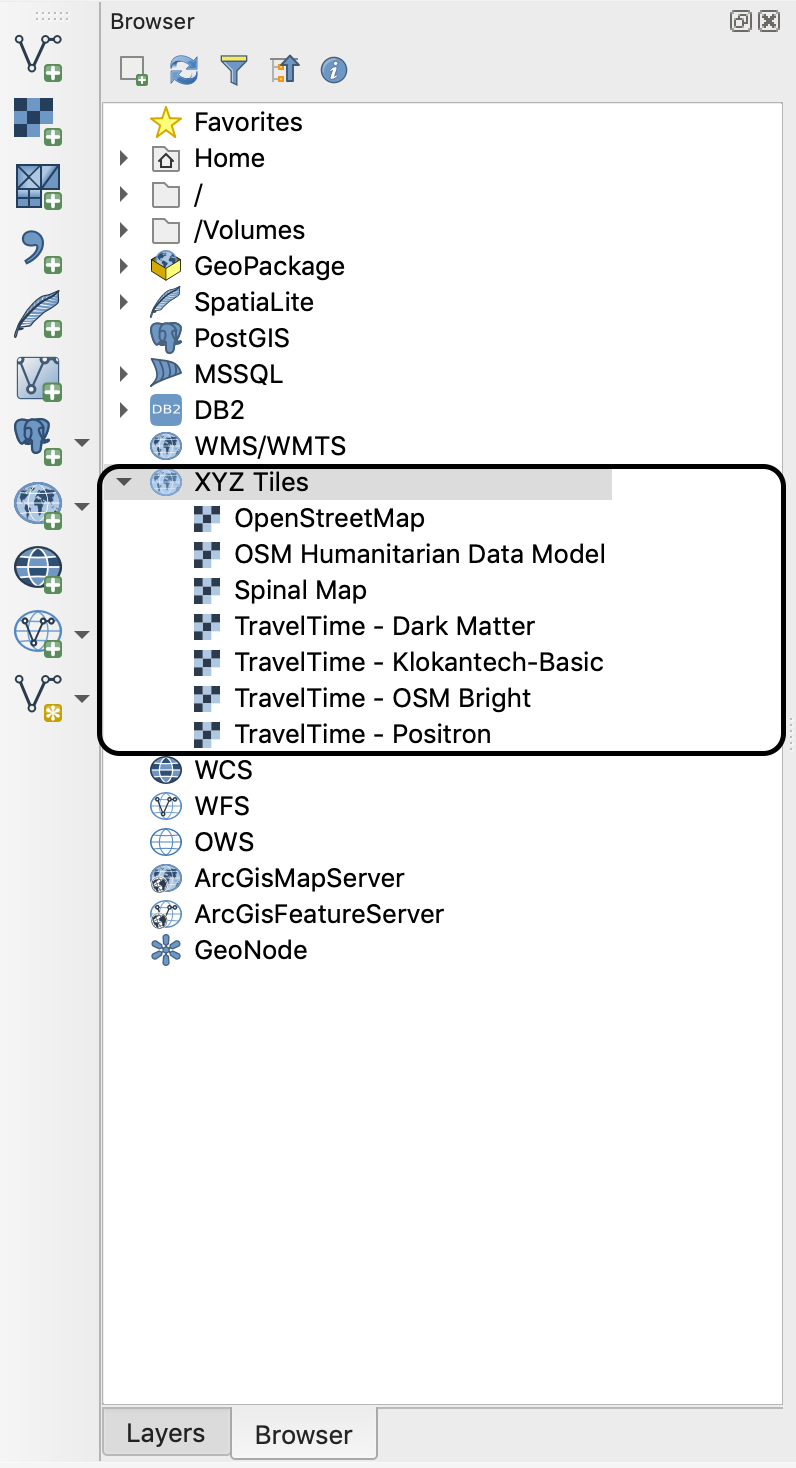
Task: Open dropdown arrow beside PostGIS toolbar icon
Action: (82, 442)
